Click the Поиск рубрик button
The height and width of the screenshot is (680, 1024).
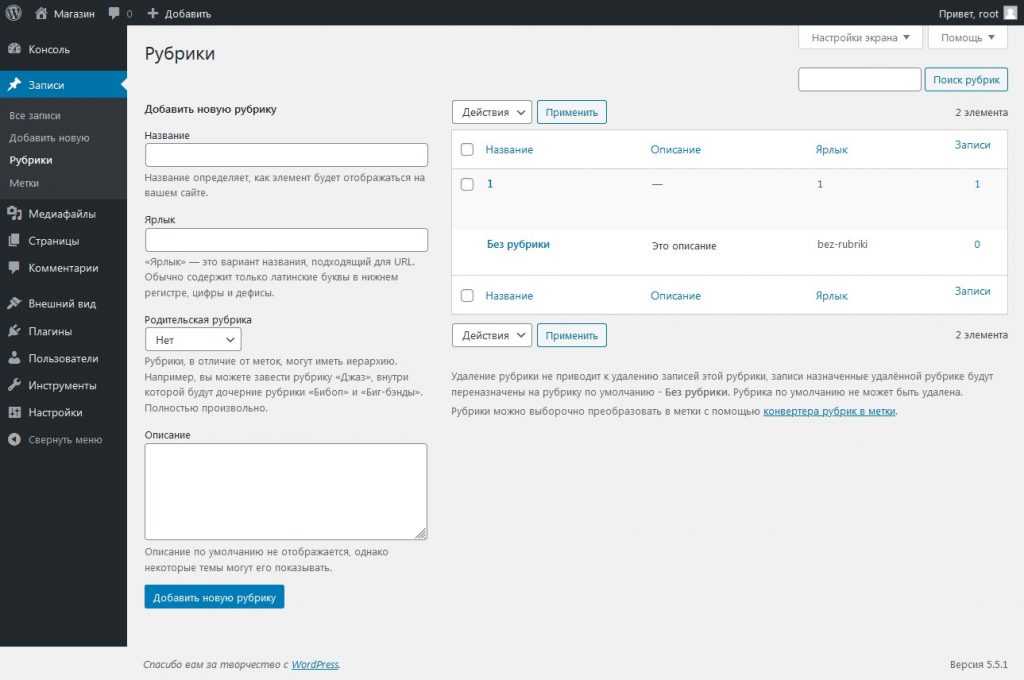pyautogui.click(x=967, y=80)
